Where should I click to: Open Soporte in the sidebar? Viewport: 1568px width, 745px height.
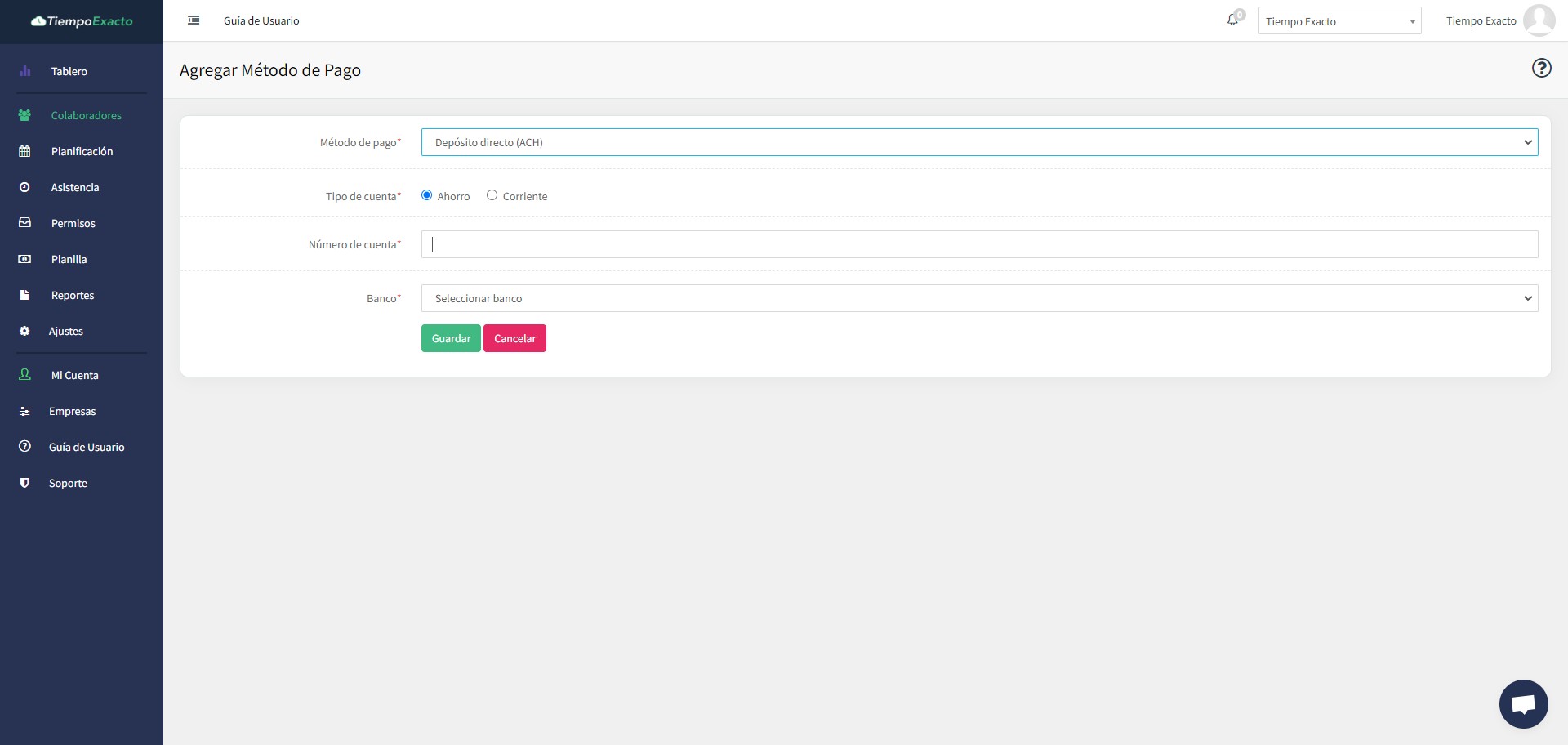[68, 483]
